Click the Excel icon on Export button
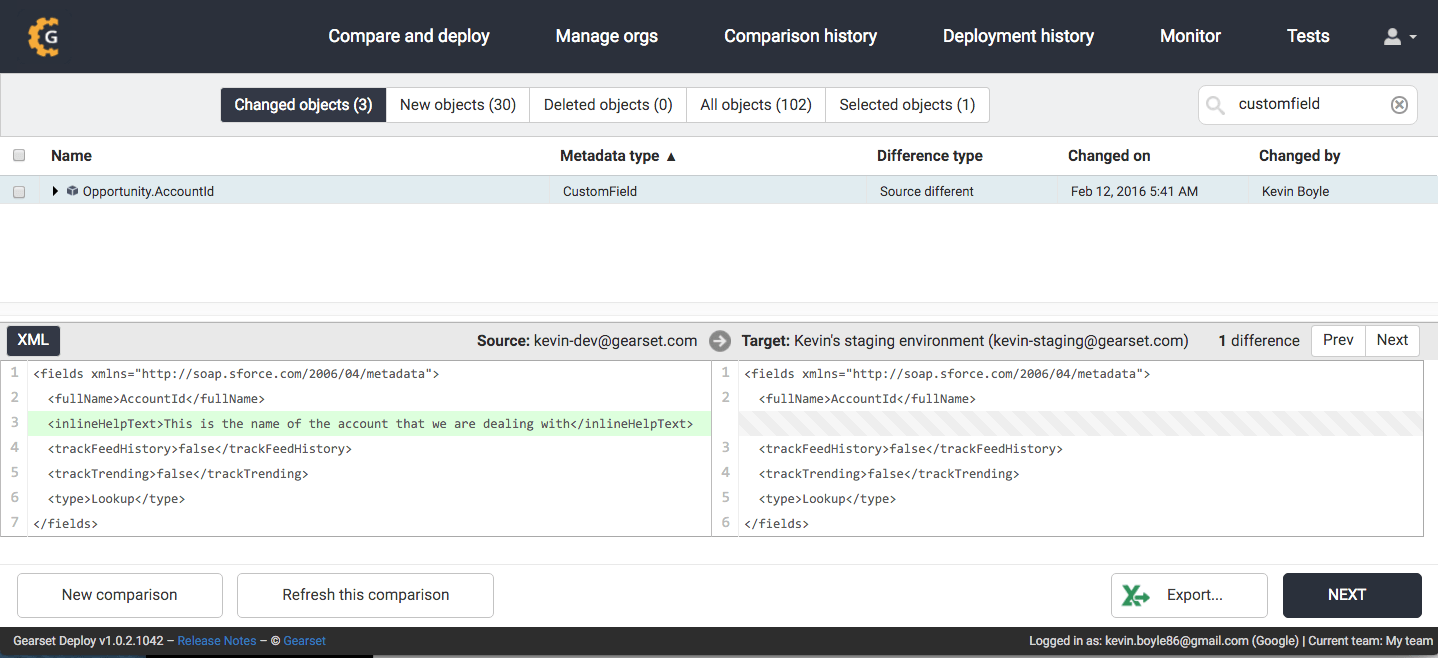1438x658 pixels. [1135, 595]
